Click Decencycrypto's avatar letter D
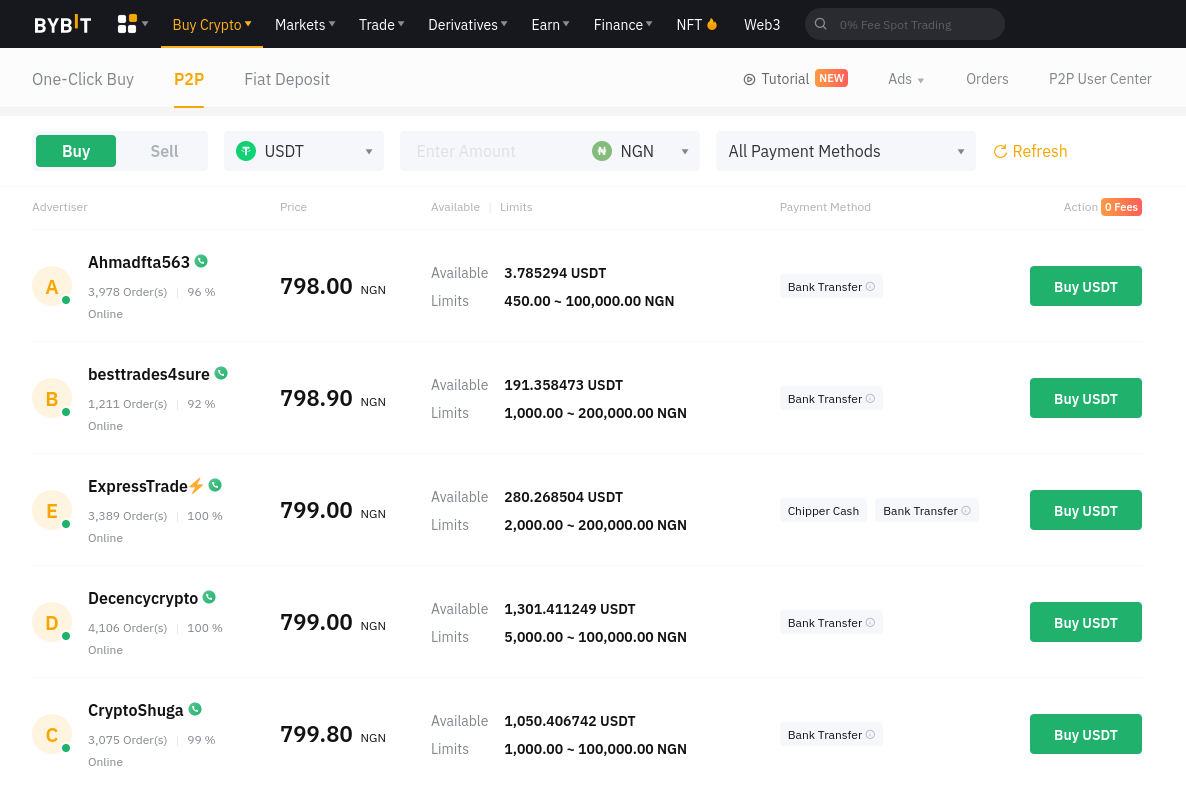The image size is (1186, 789). coord(52,623)
